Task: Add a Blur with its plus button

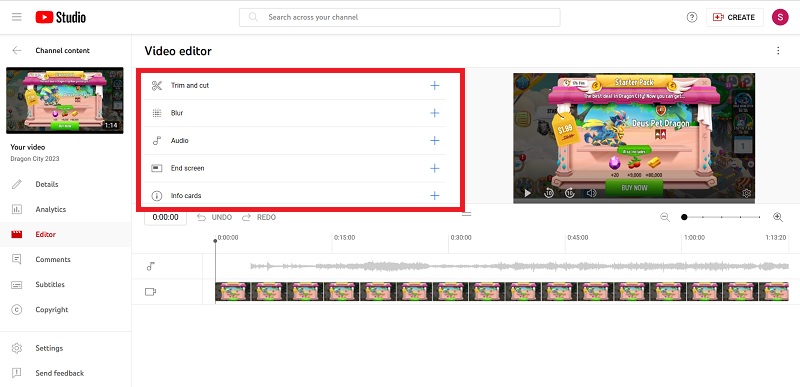Action: [434, 113]
